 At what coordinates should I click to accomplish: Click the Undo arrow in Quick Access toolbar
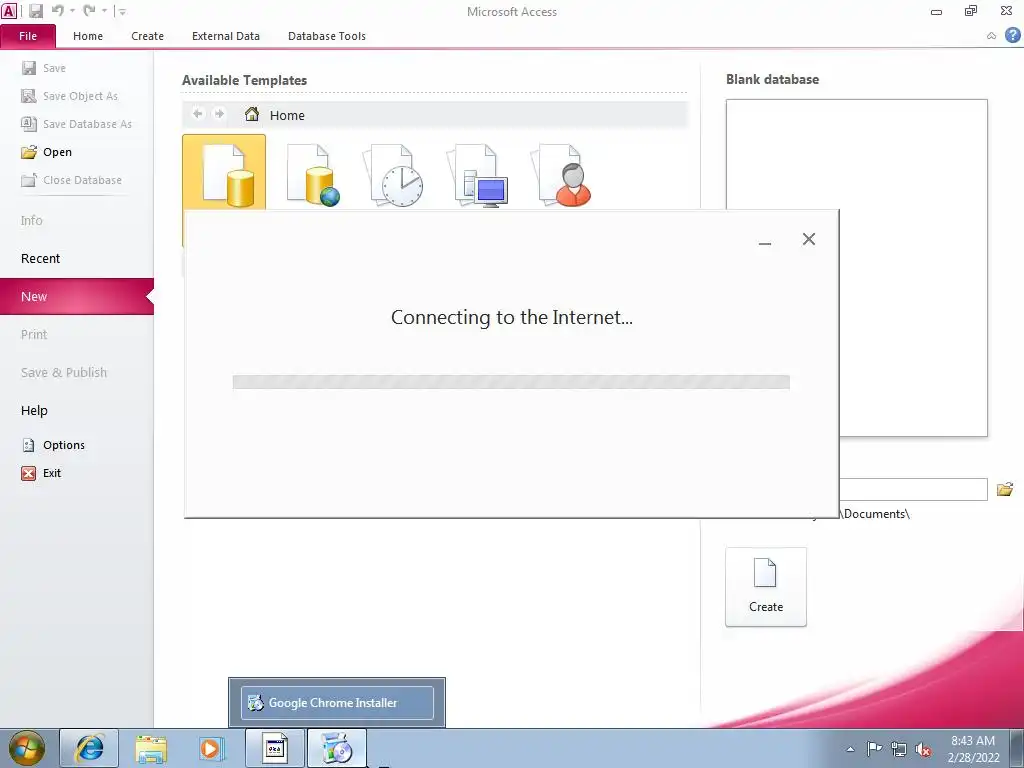pyautogui.click(x=58, y=10)
